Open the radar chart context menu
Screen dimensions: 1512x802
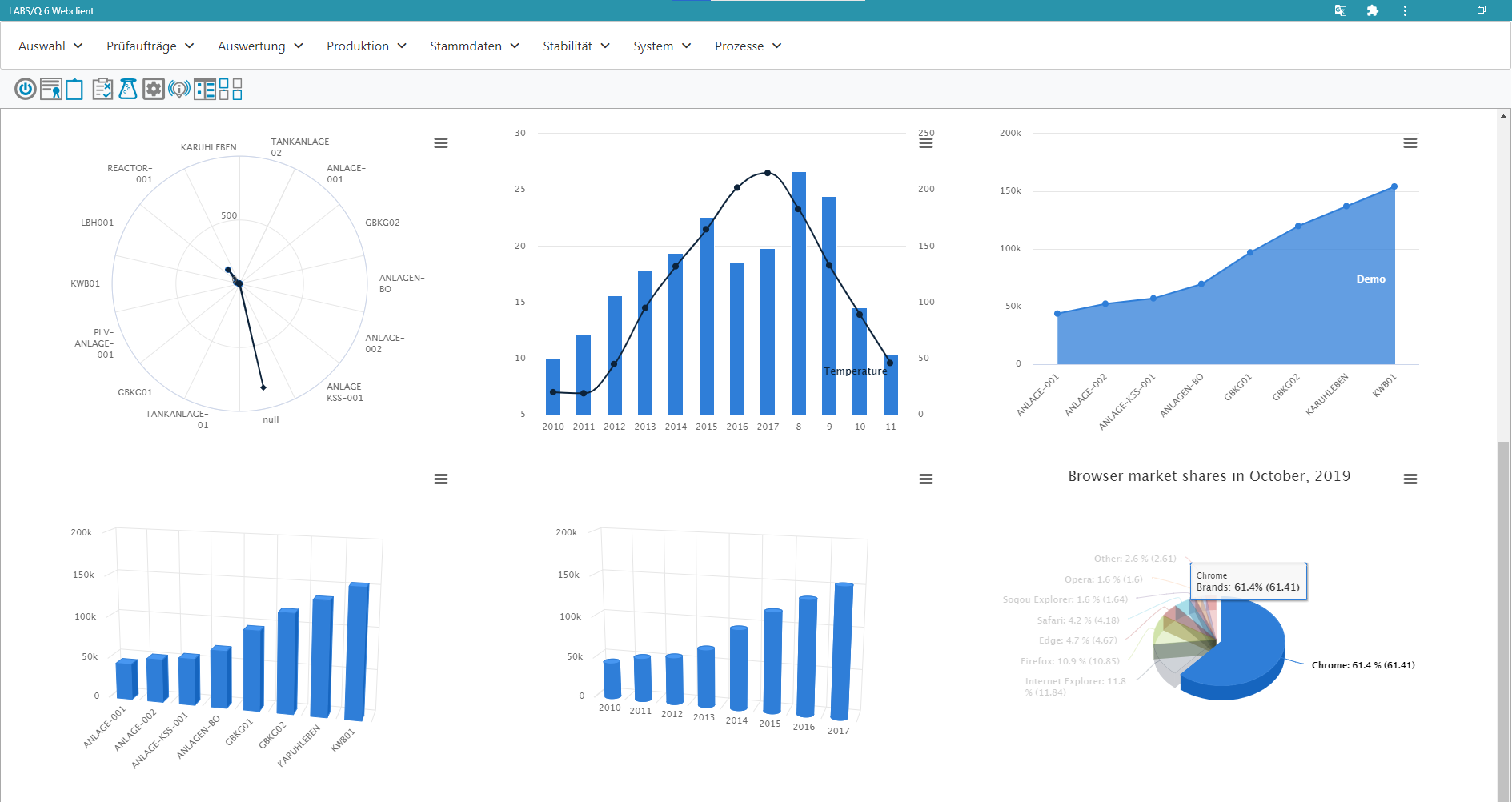click(441, 143)
